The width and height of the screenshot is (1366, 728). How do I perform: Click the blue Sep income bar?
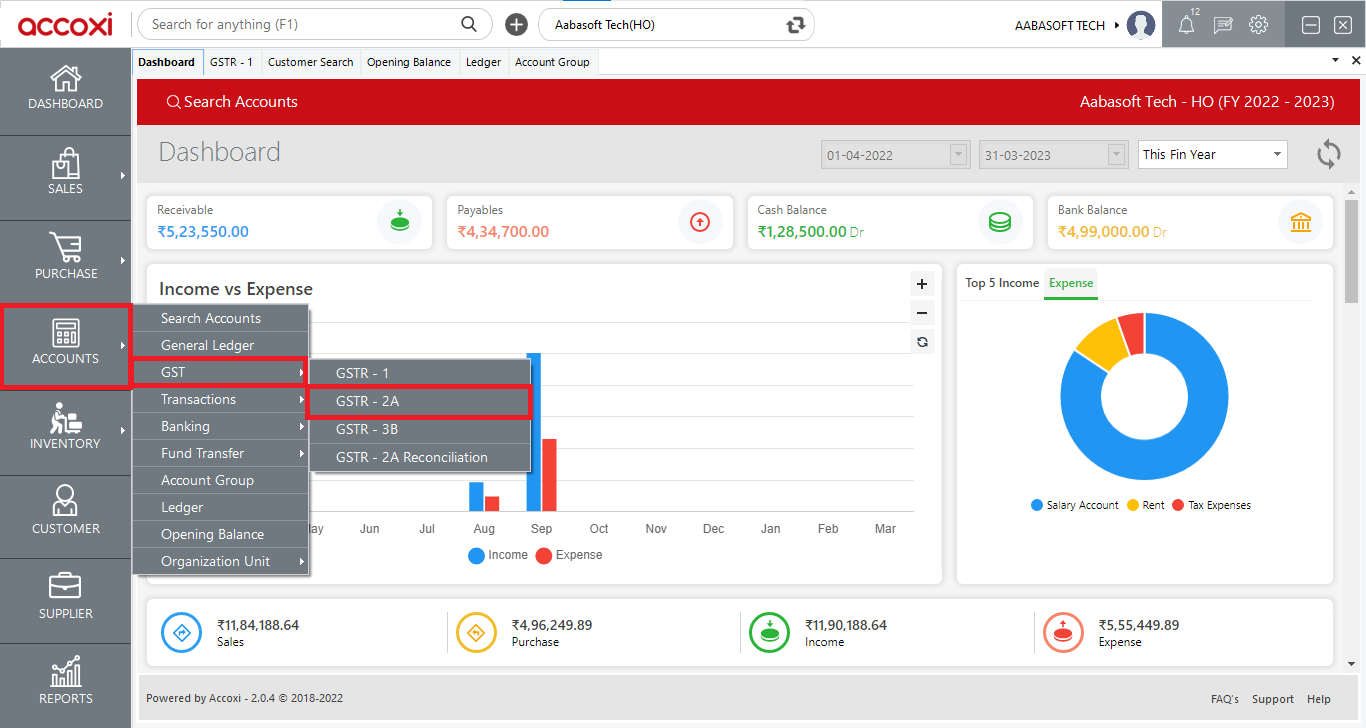tap(534, 432)
